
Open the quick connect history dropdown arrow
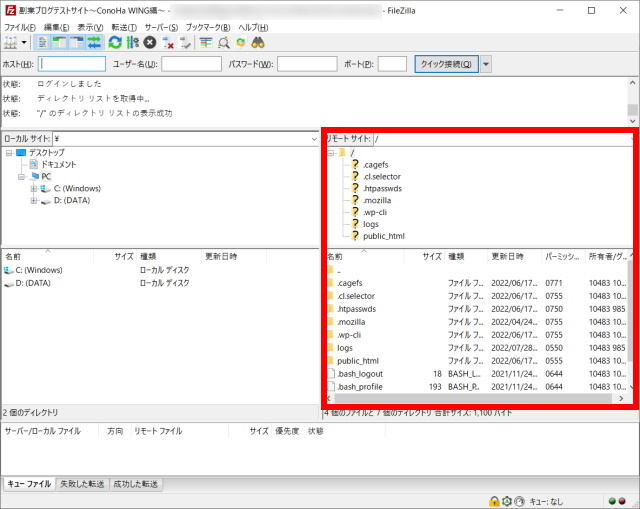point(486,64)
